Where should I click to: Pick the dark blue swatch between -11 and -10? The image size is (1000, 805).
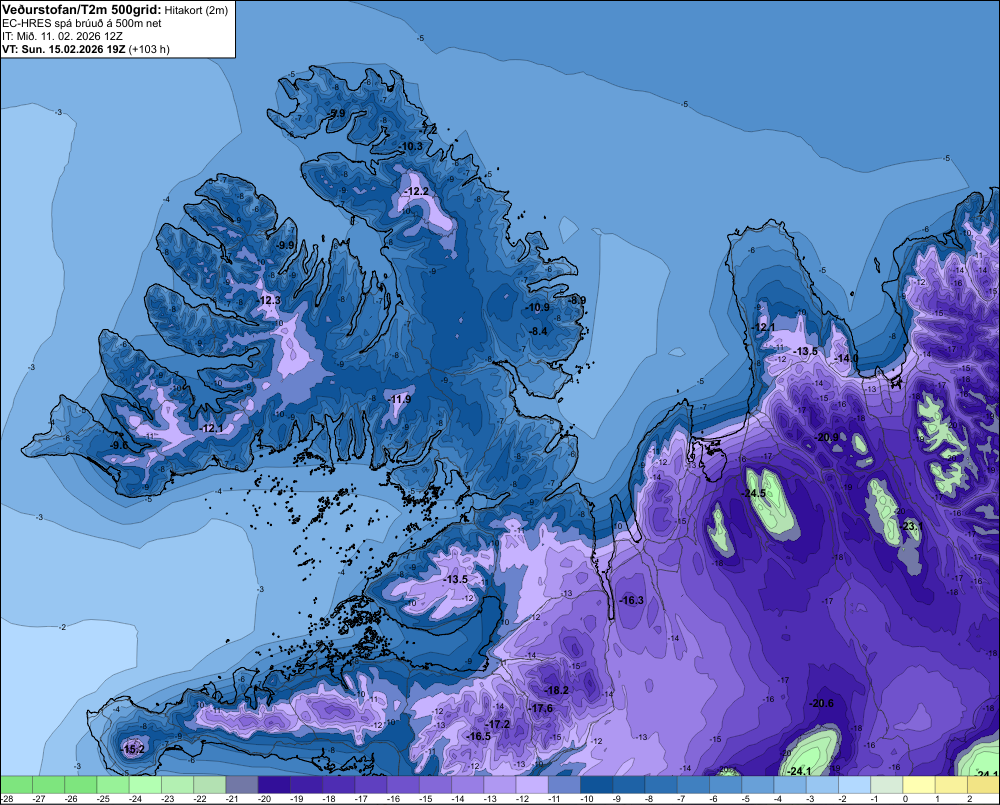pos(564,785)
